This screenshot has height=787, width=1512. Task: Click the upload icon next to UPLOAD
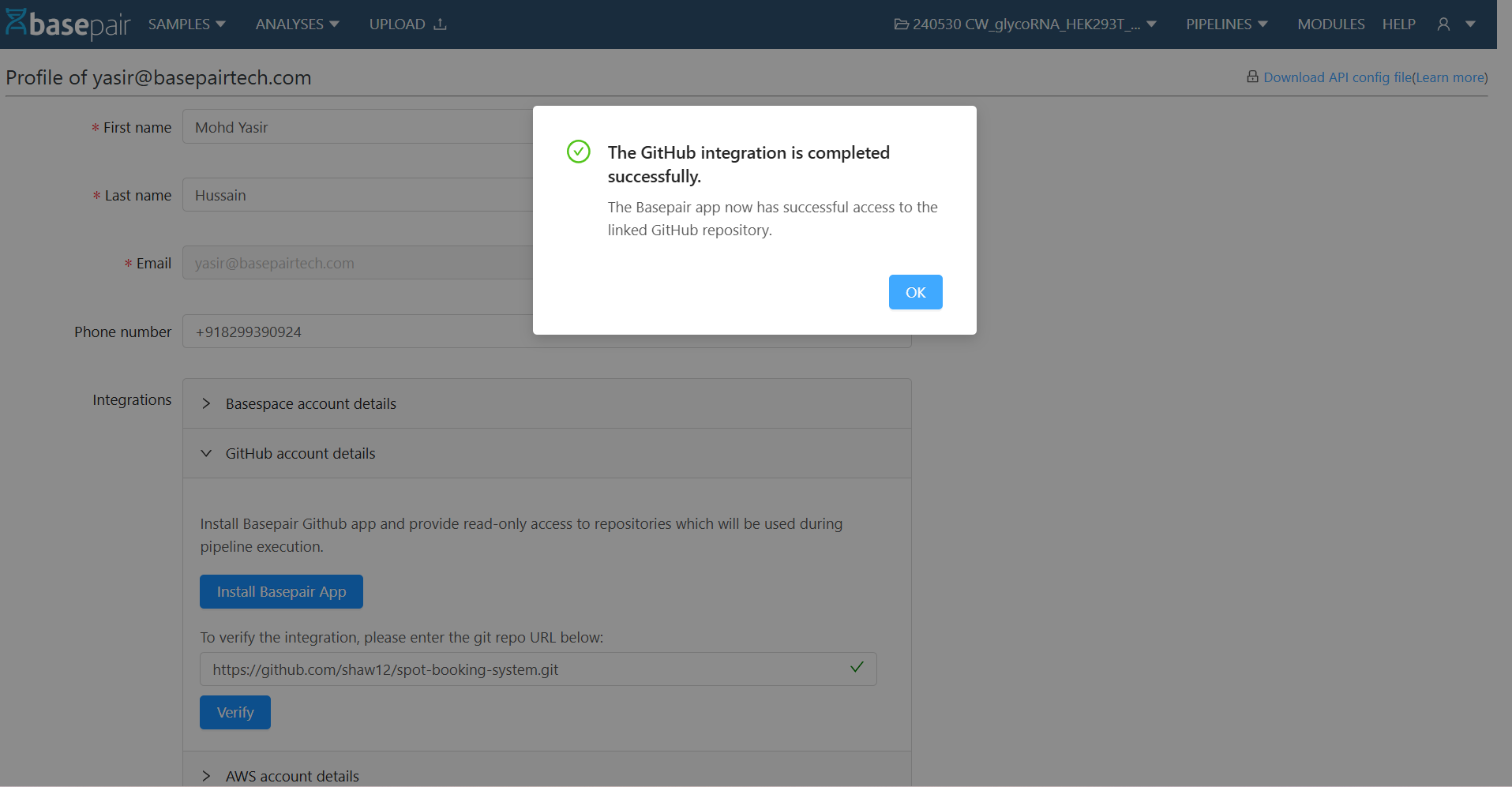coord(440,24)
